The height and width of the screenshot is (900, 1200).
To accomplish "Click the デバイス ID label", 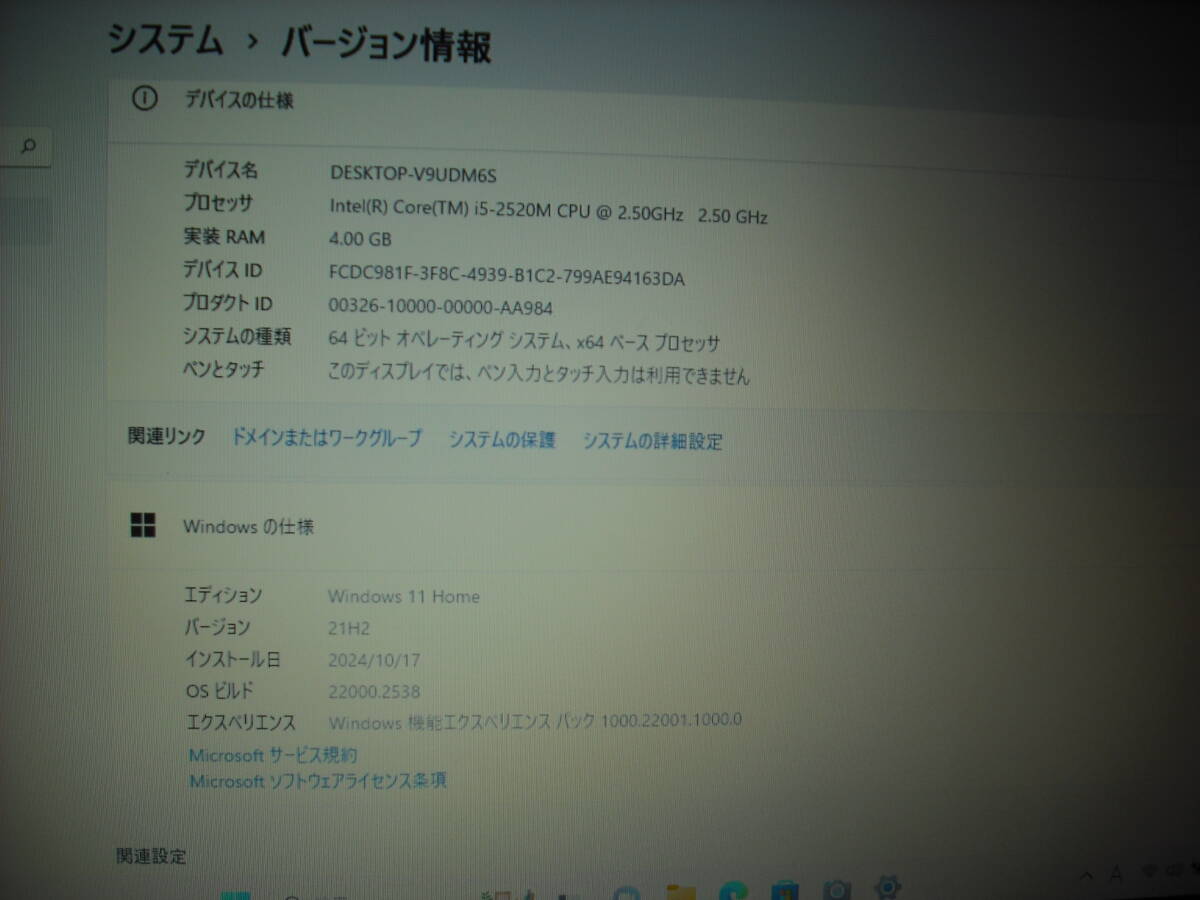I will tap(222, 269).
